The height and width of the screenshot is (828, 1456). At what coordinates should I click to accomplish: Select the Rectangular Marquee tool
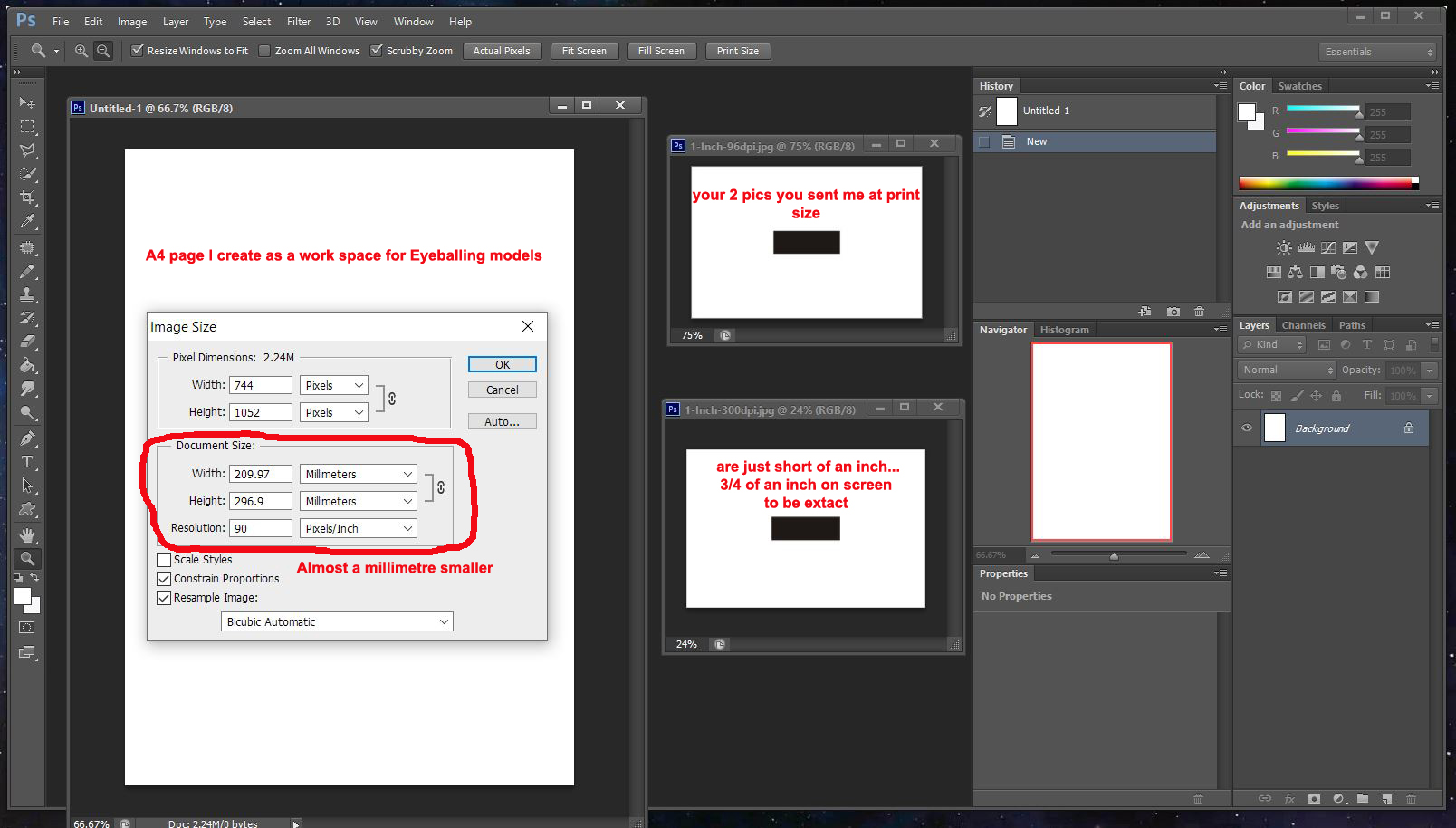point(27,127)
